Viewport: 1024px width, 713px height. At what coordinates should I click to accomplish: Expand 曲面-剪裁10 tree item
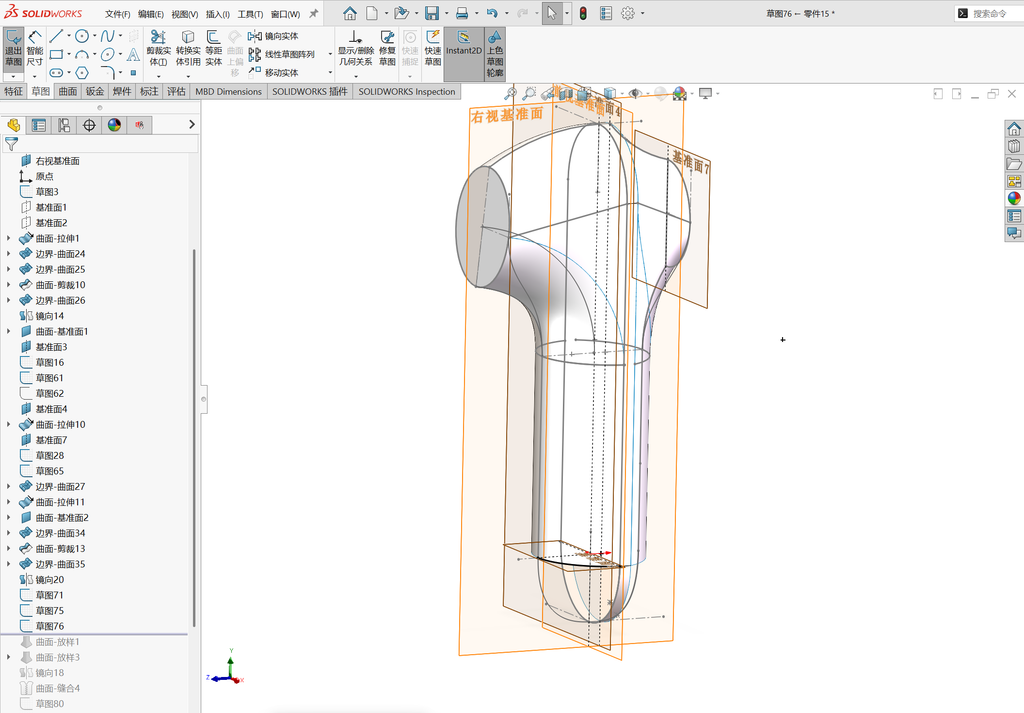point(8,285)
